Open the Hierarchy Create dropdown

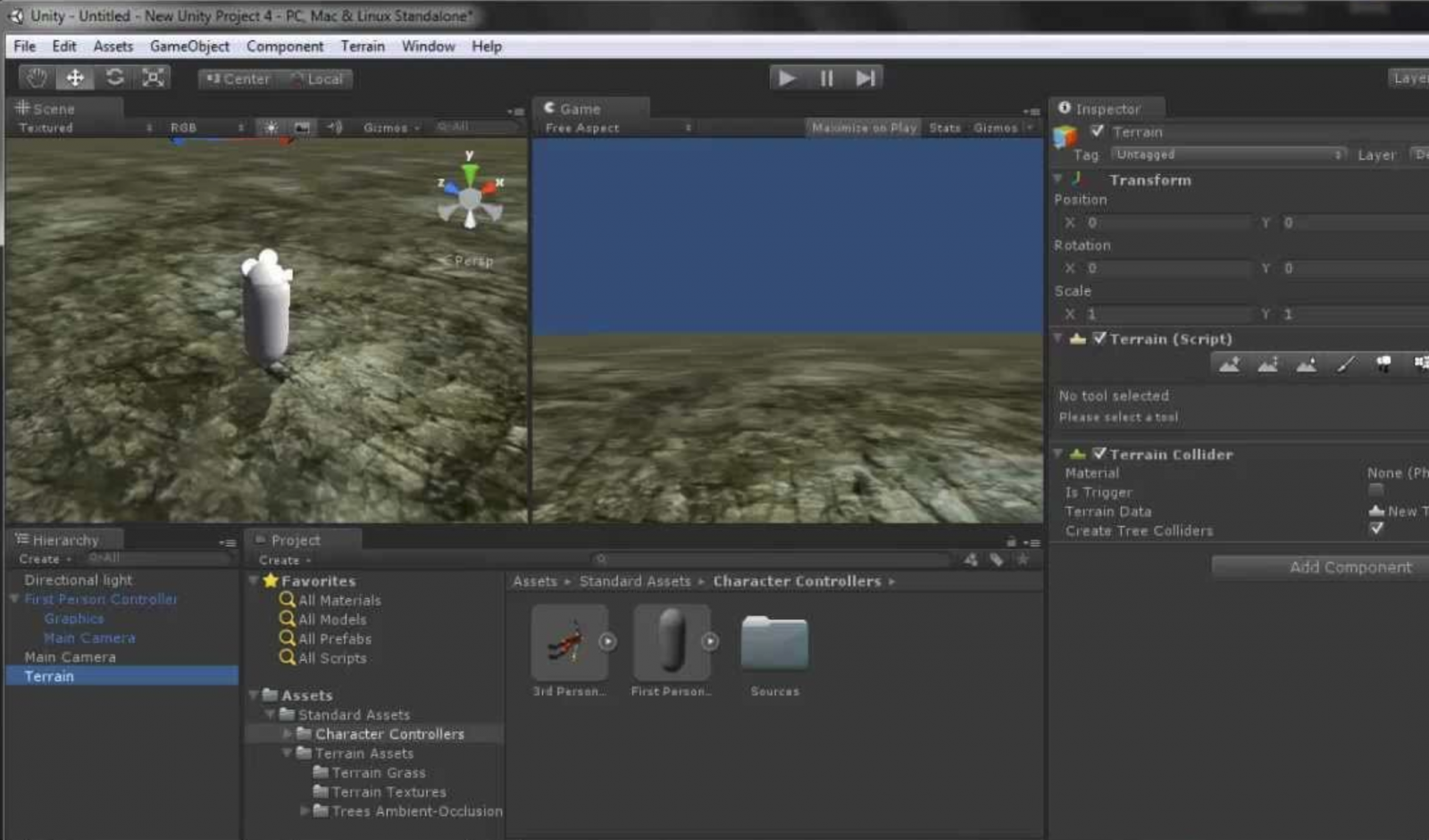tap(45, 559)
